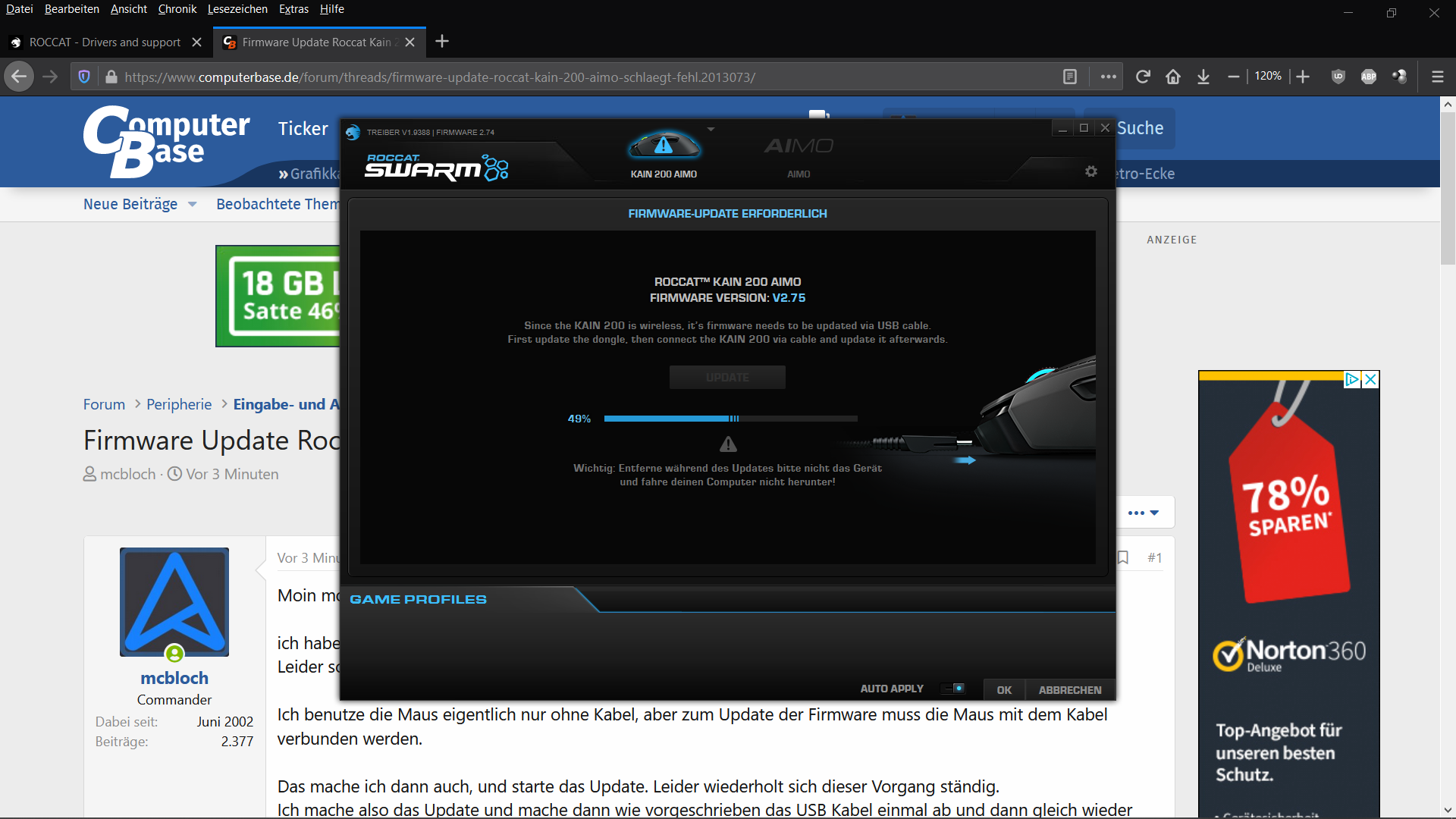Toggle Firefox reader view icon
The height and width of the screenshot is (819, 1456).
pos(1069,77)
